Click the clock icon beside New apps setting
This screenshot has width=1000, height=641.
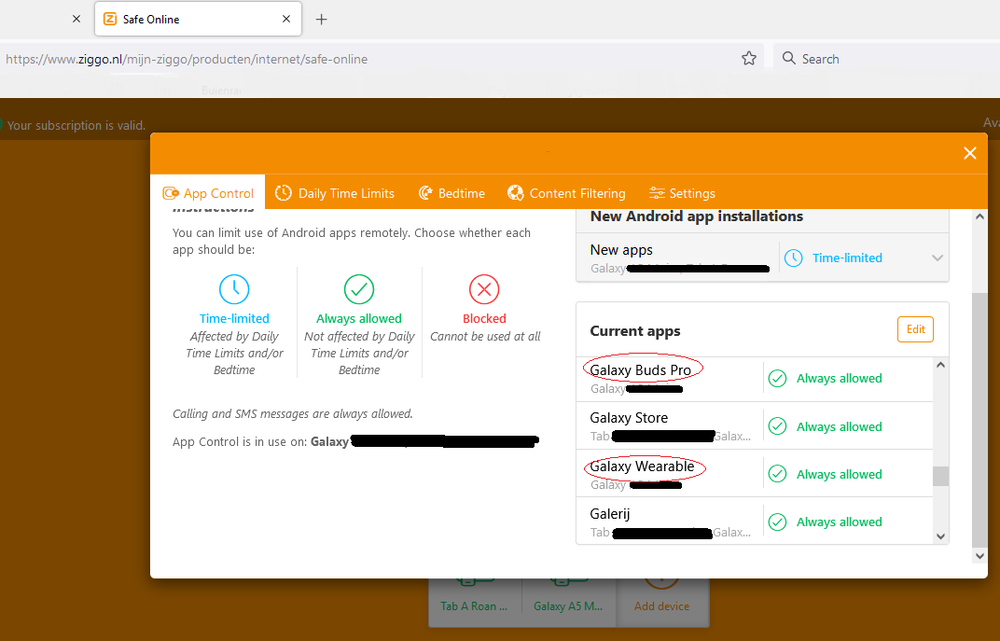point(793,258)
